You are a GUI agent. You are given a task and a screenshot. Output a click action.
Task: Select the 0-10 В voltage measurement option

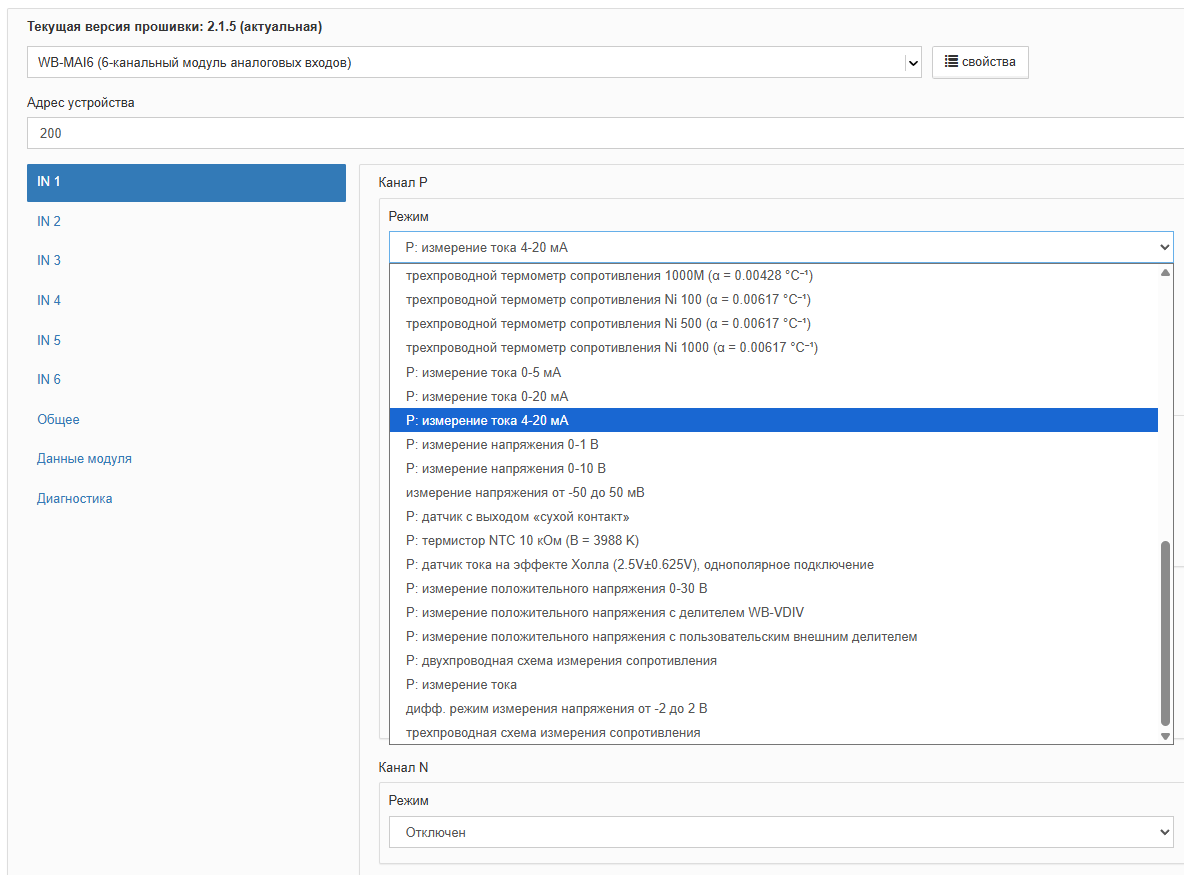coord(505,468)
